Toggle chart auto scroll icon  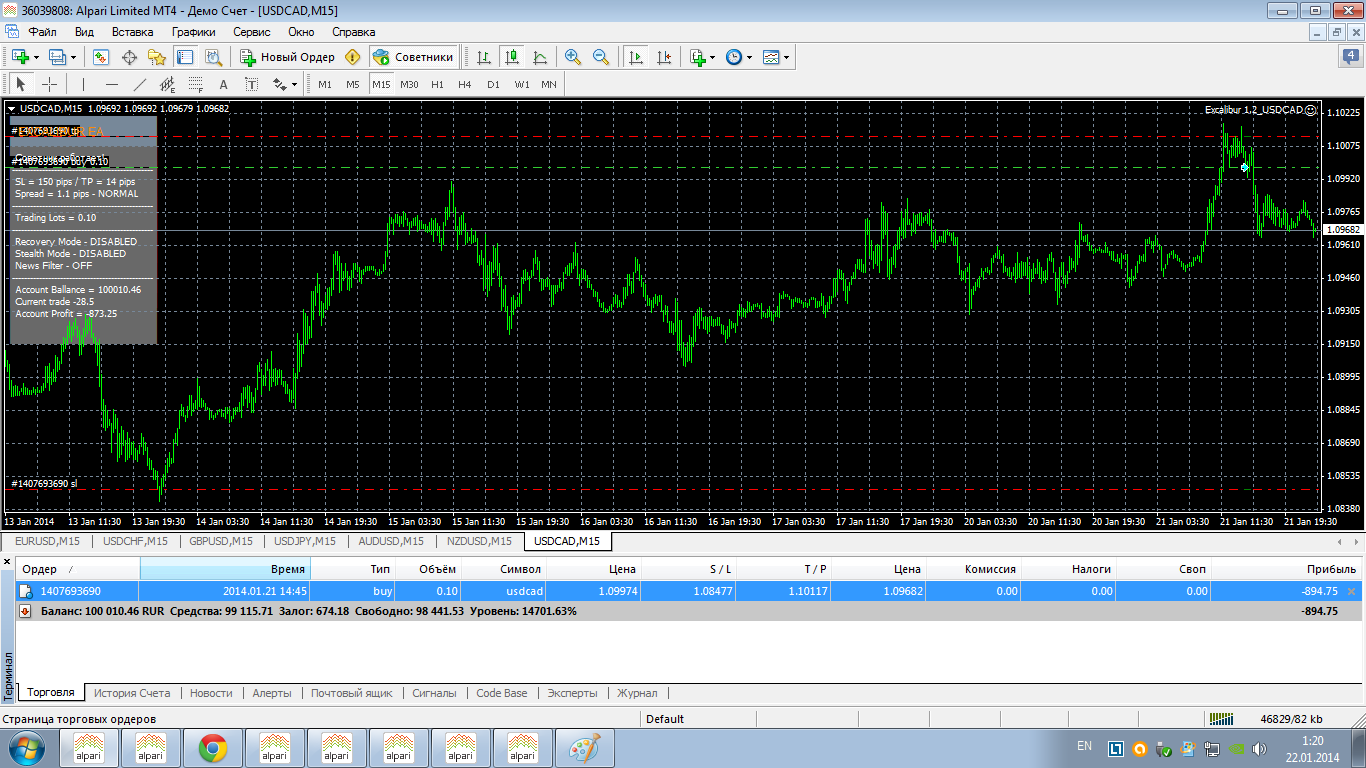pos(635,57)
